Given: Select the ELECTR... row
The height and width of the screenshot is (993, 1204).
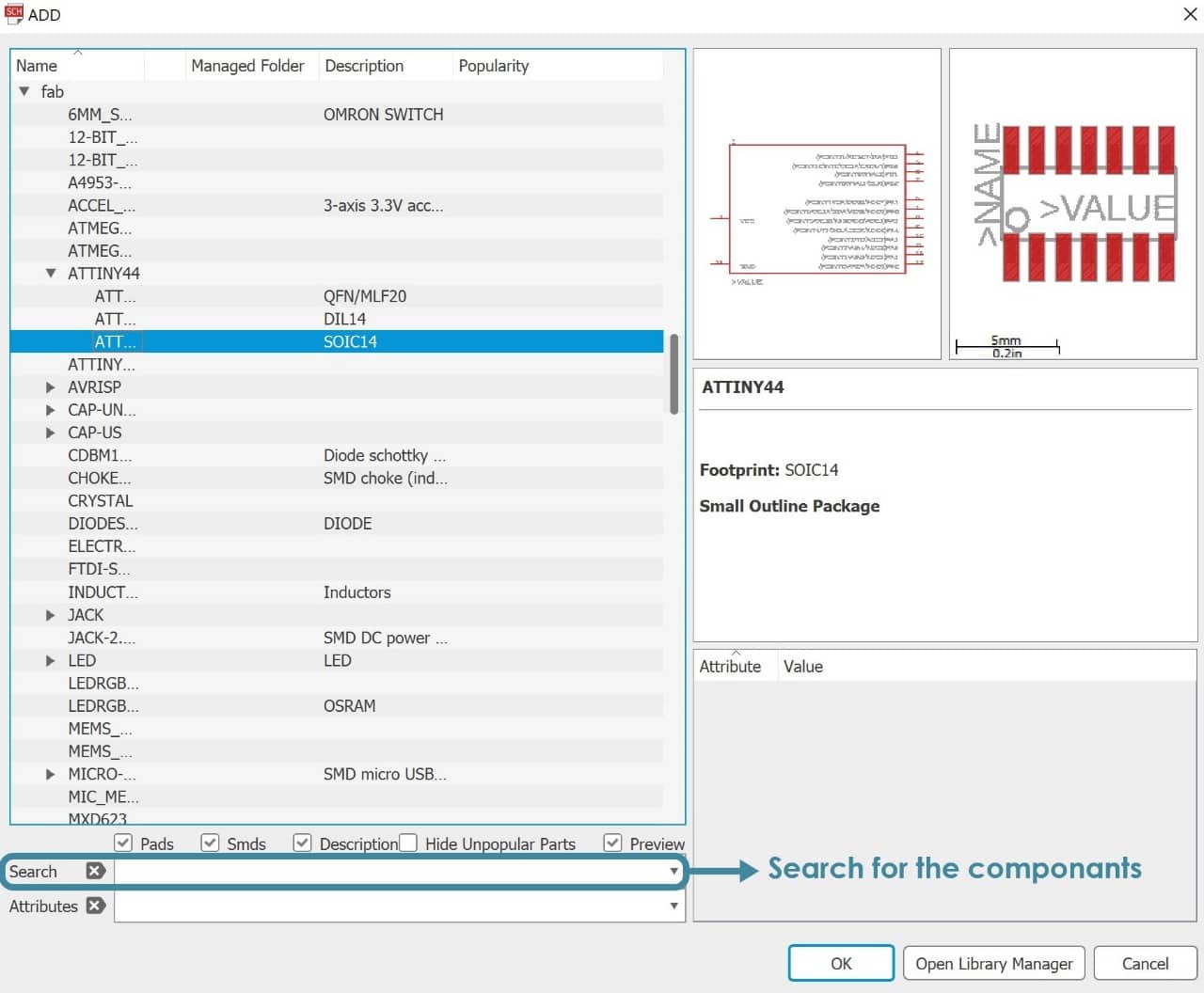Looking at the screenshot, I should (337, 546).
